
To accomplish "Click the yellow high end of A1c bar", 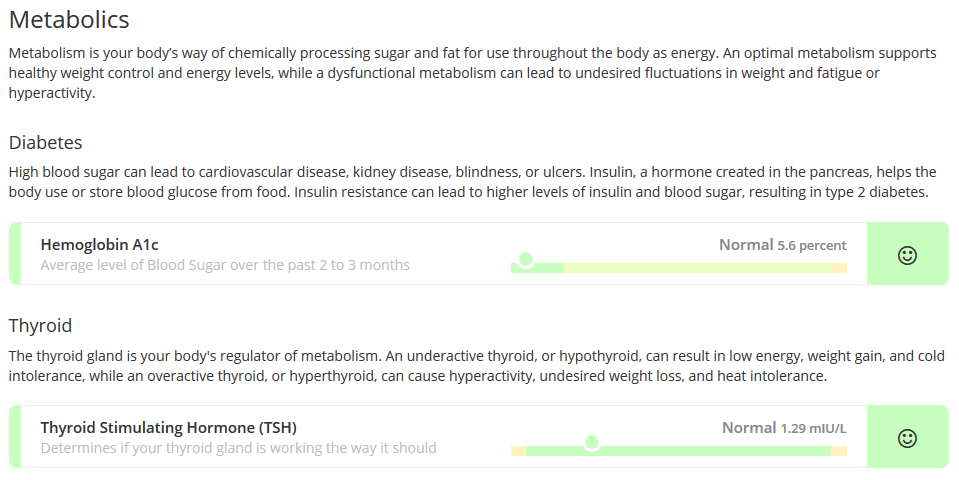I will tap(839, 268).
